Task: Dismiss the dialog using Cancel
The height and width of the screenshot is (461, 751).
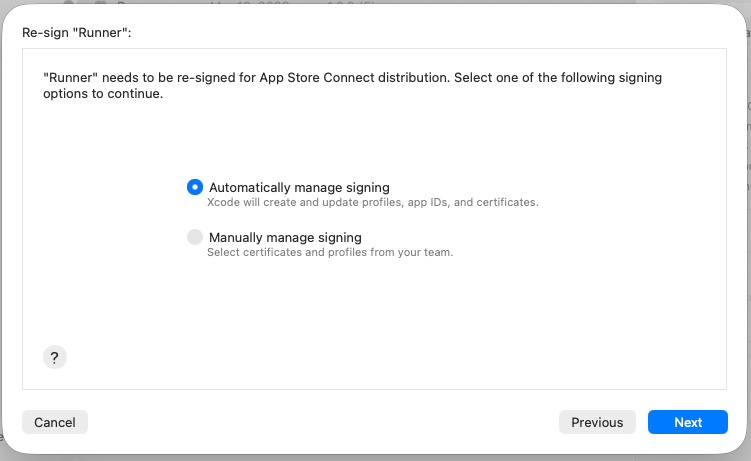Action: 55,422
